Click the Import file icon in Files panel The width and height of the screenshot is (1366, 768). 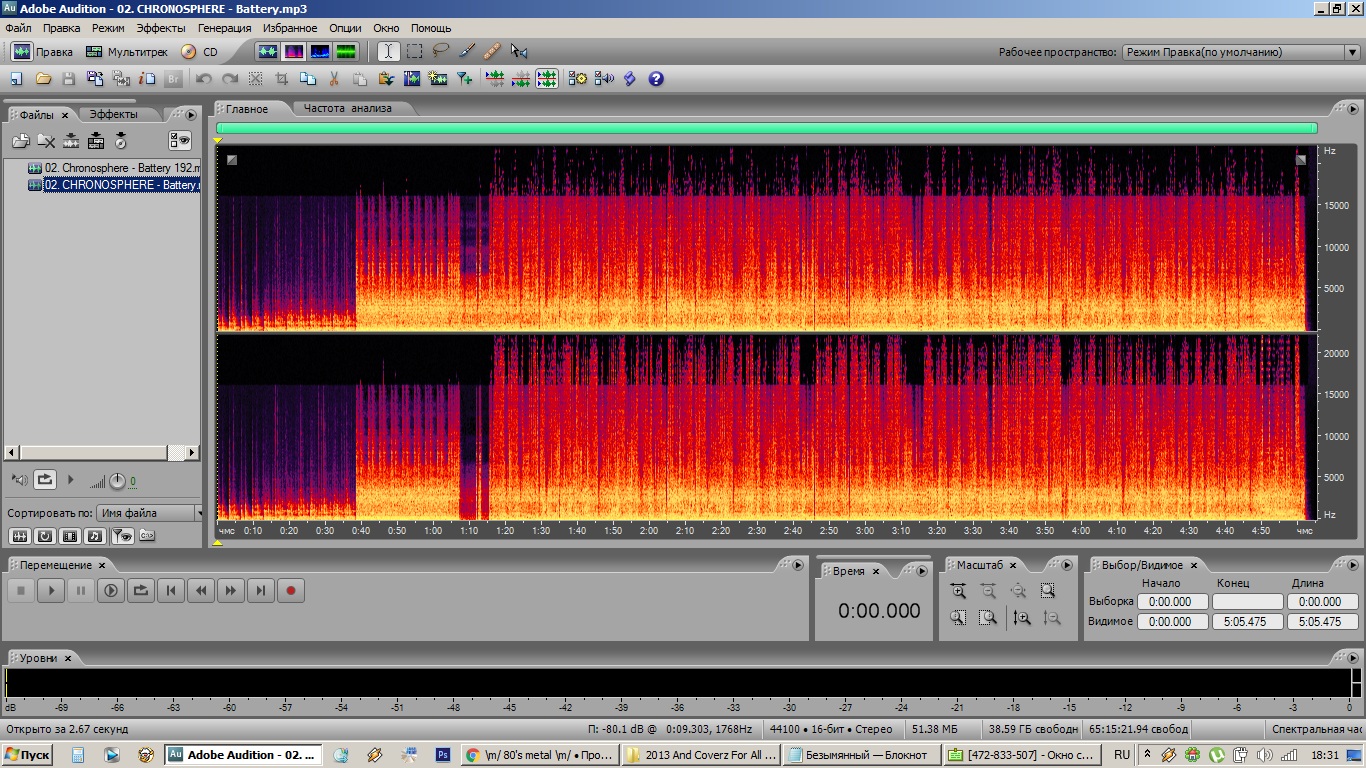(20, 141)
